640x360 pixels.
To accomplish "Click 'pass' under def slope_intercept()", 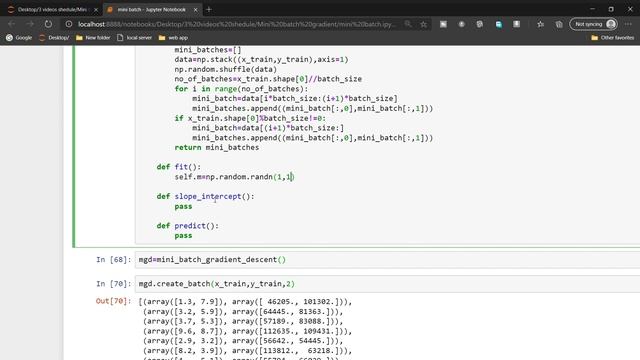I will pos(183,206).
